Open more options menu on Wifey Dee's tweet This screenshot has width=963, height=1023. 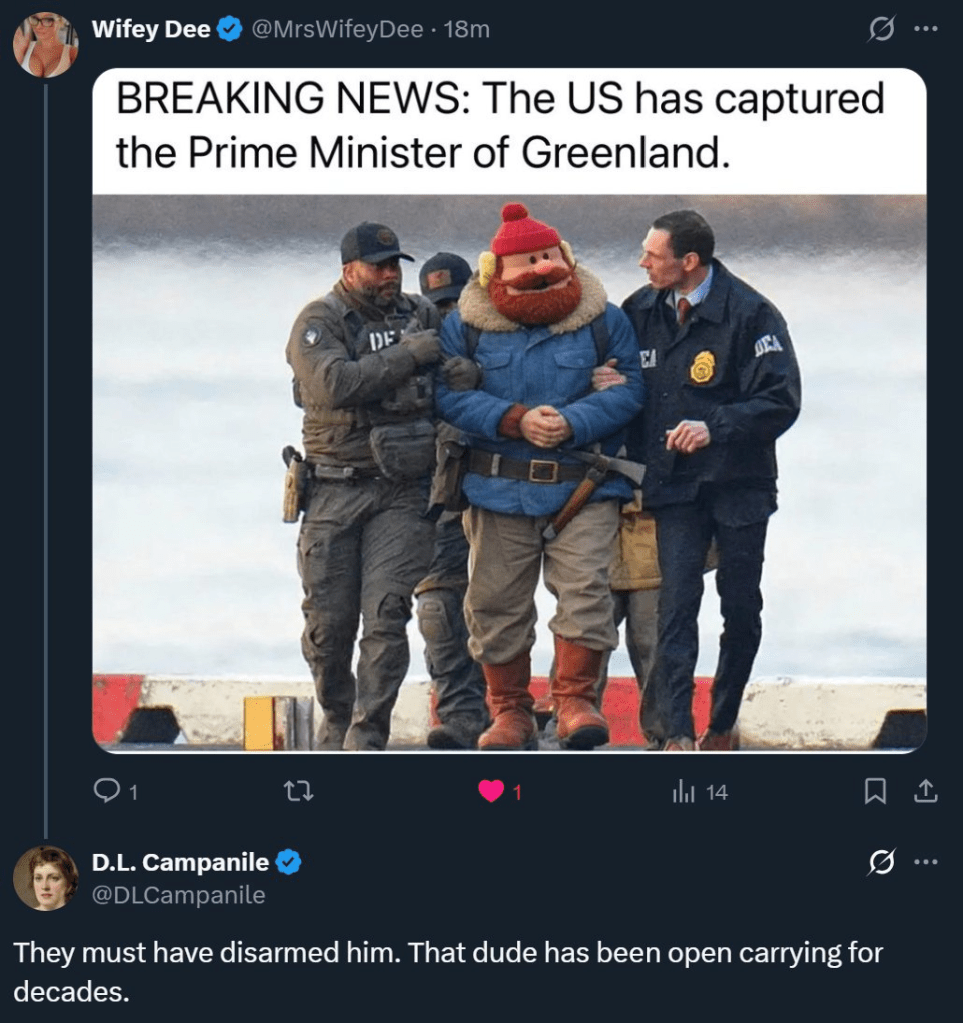(x=926, y=29)
